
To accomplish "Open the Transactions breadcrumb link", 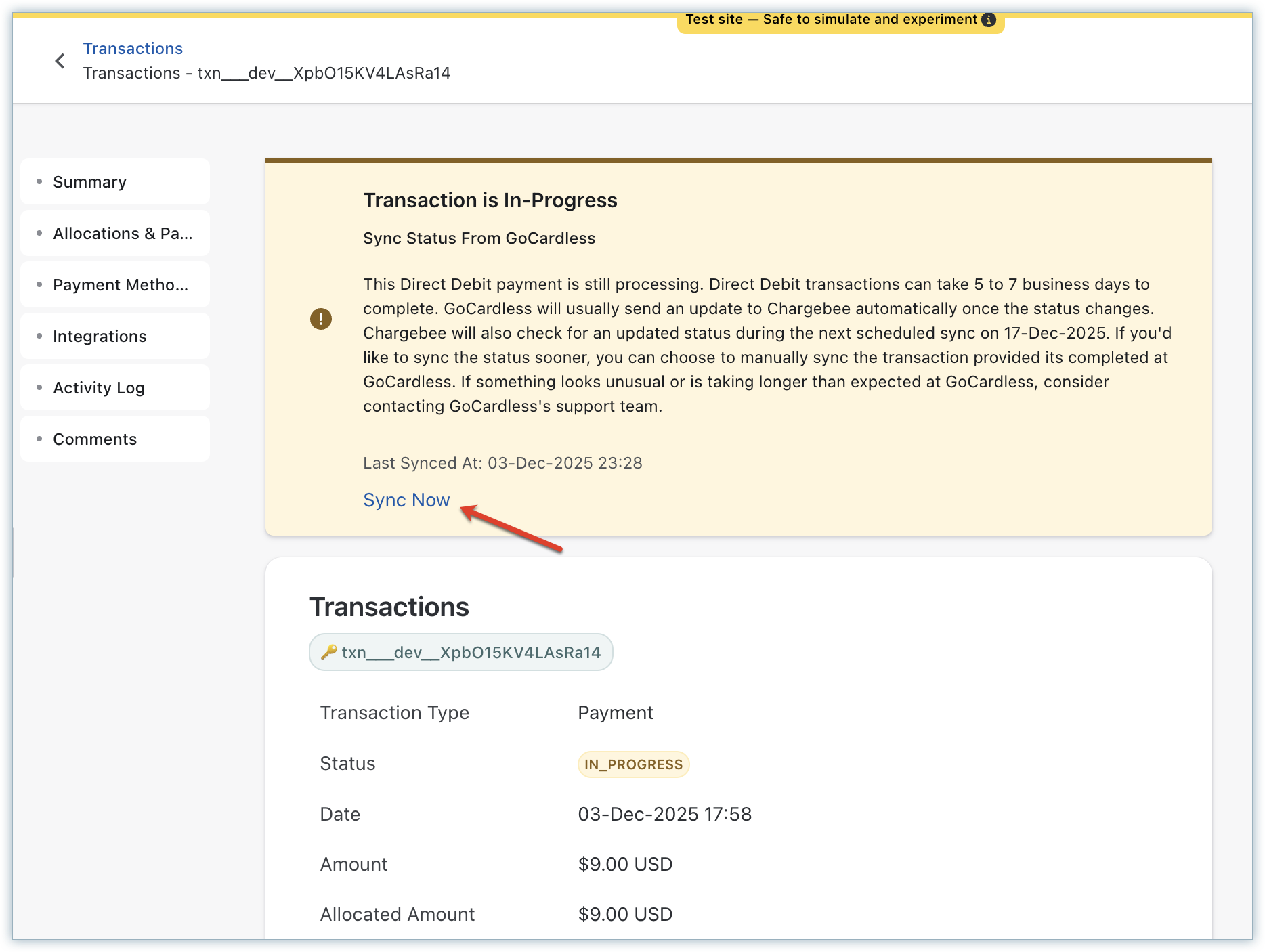I will coord(133,49).
